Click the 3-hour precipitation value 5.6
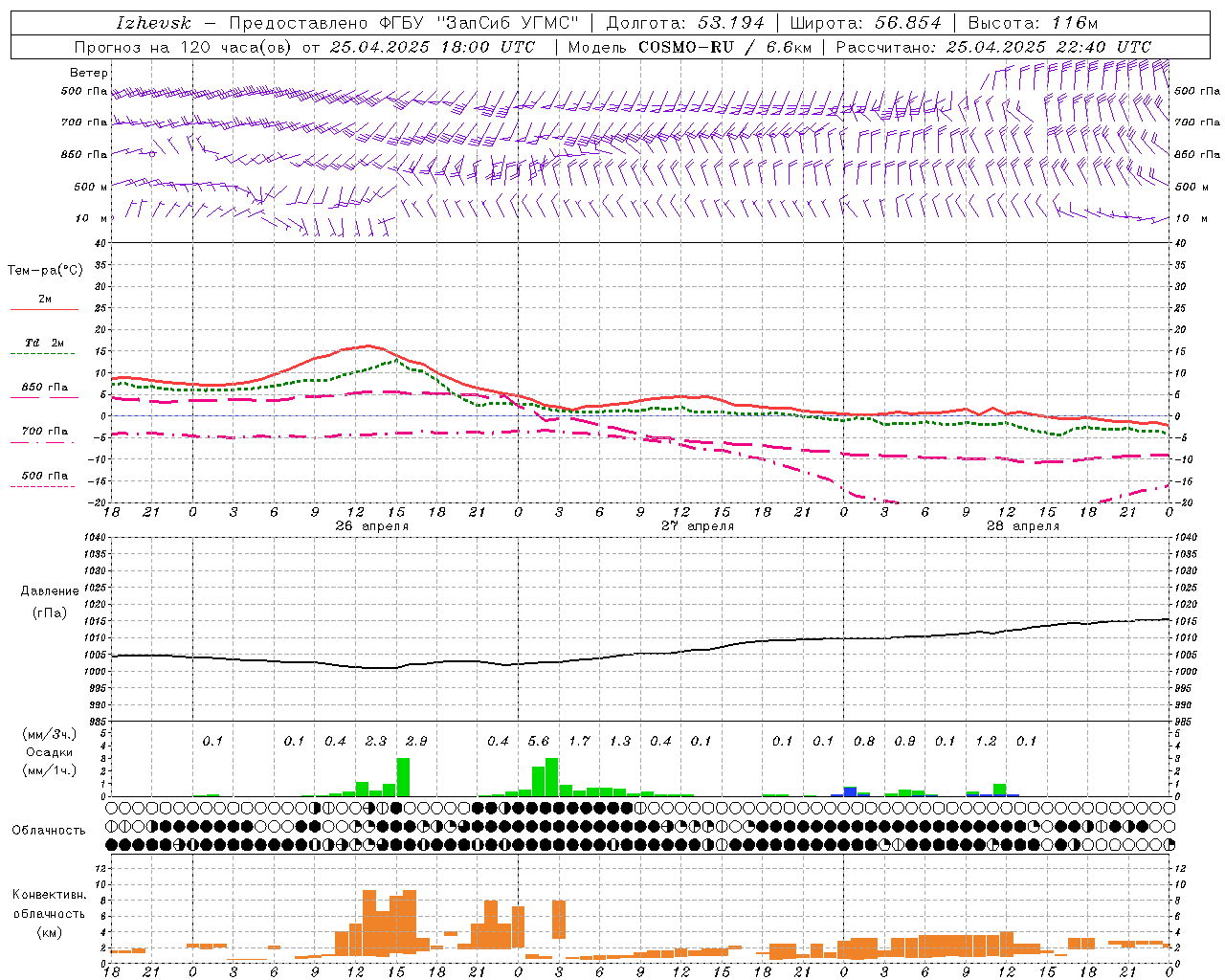1225x980 pixels. (539, 742)
